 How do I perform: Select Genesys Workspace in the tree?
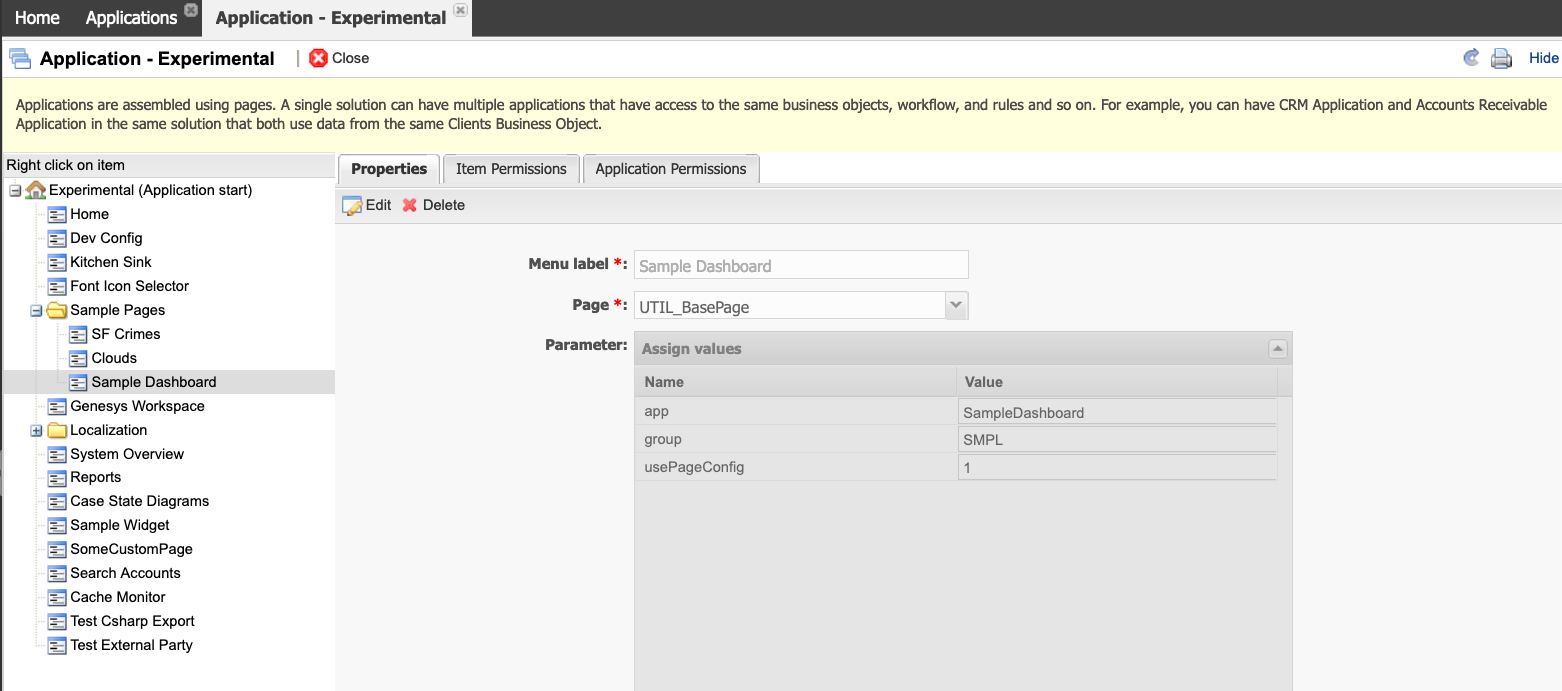[137, 406]
